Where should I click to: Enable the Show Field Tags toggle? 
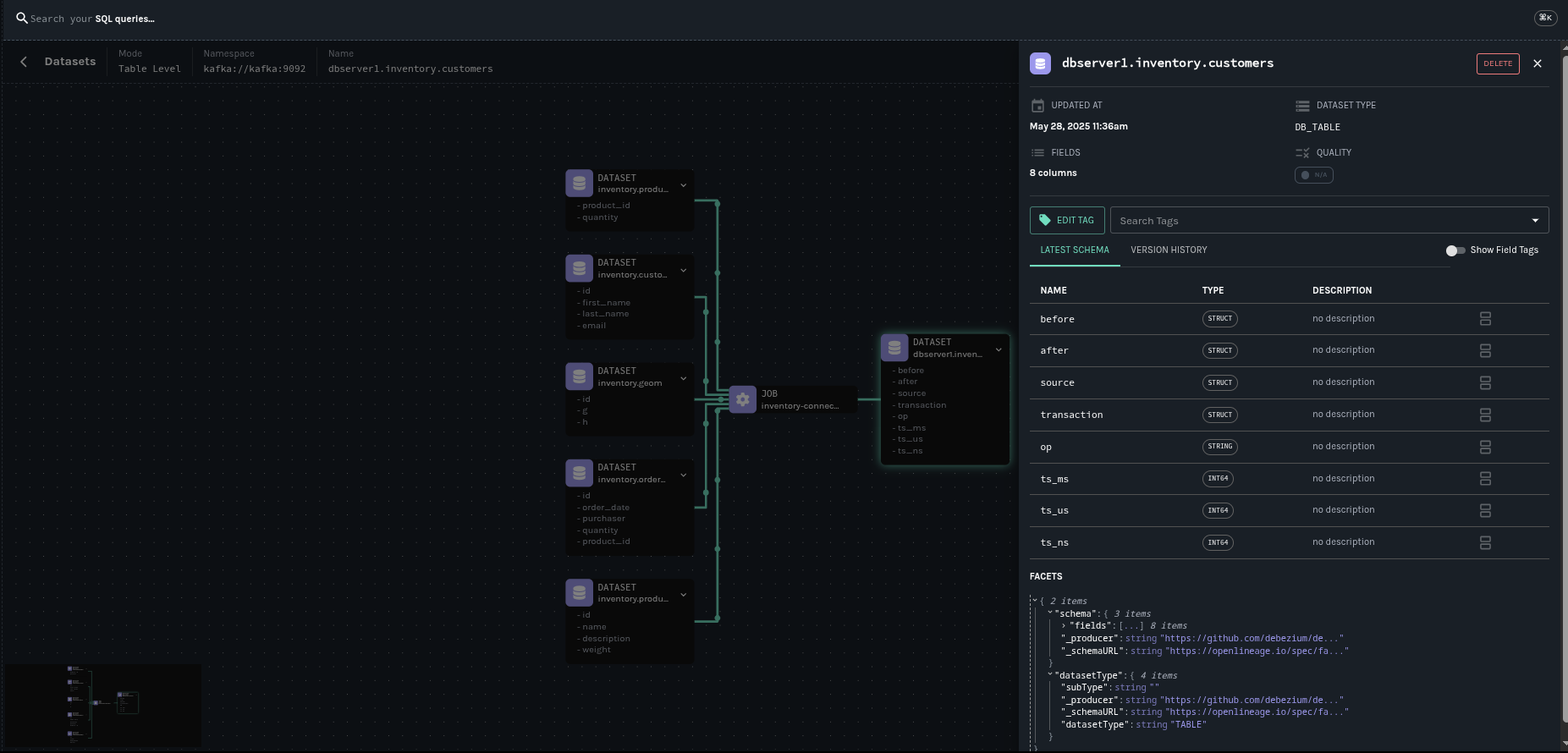(1455, 250)
